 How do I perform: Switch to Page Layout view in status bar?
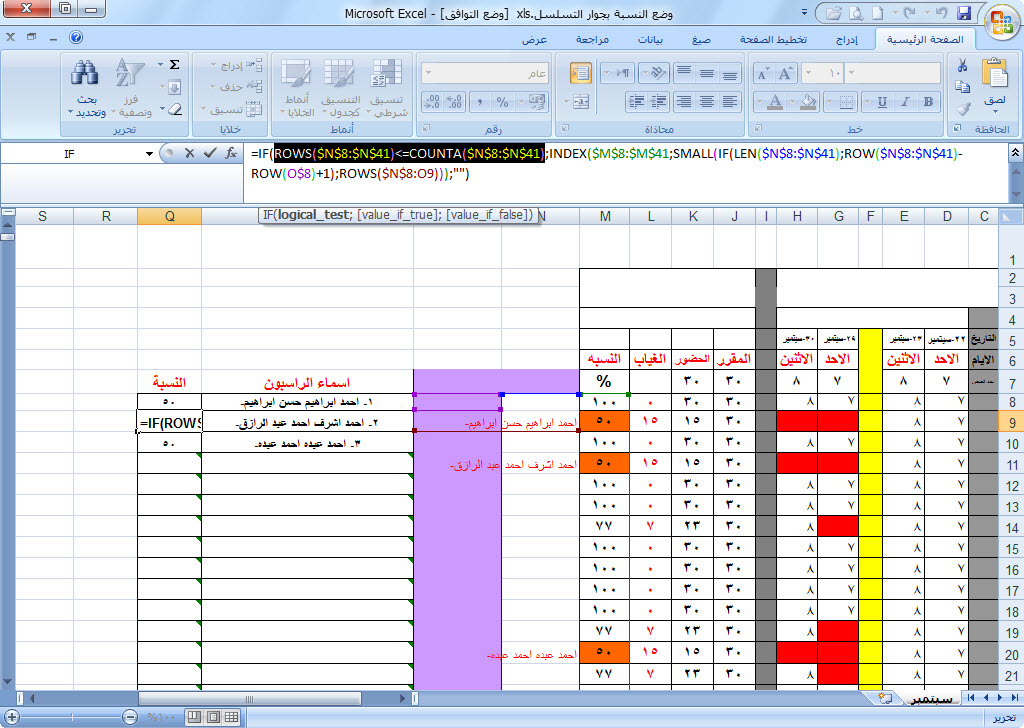point(213,717)
